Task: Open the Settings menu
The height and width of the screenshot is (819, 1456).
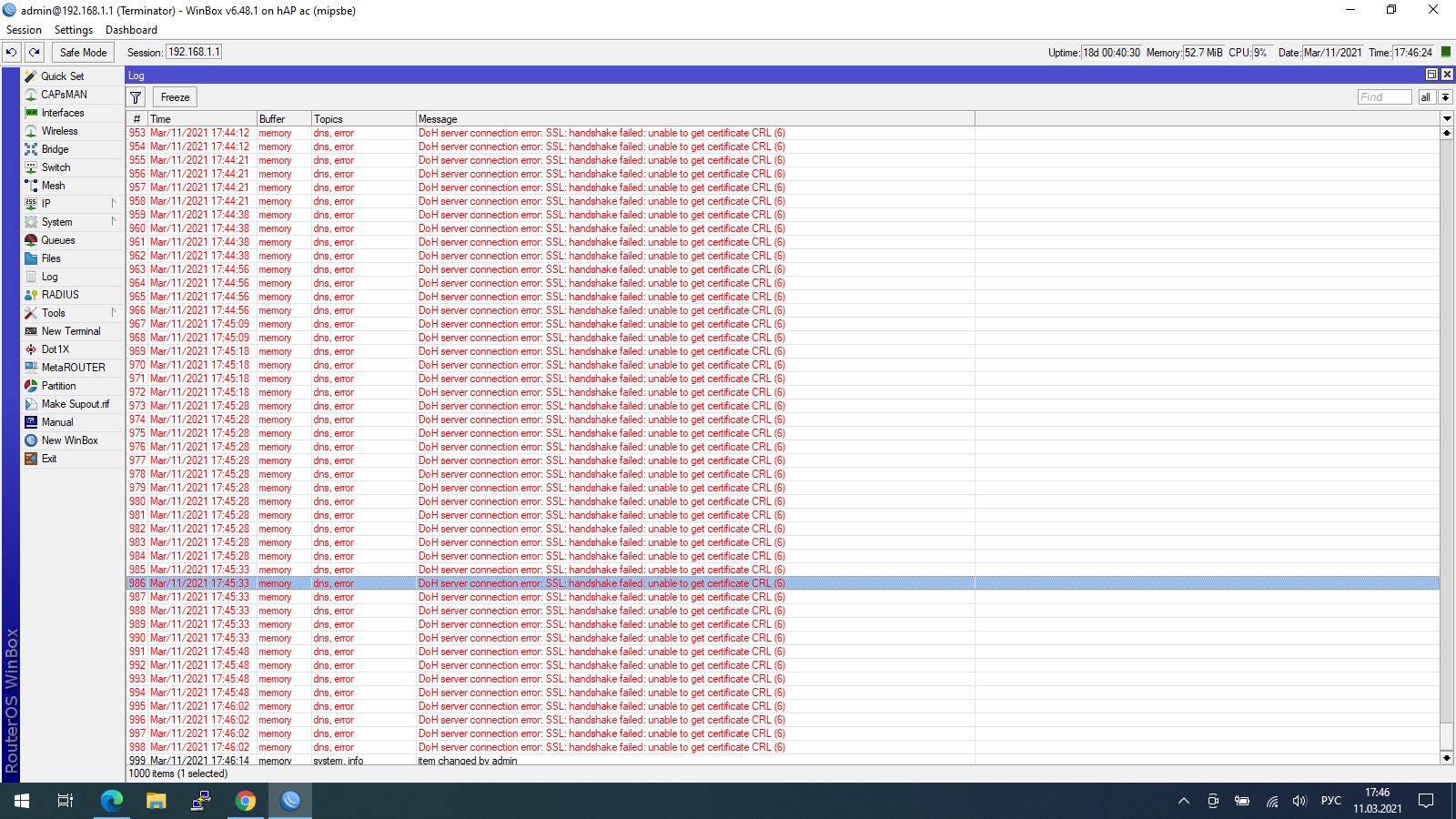Action: click(74, 30)
